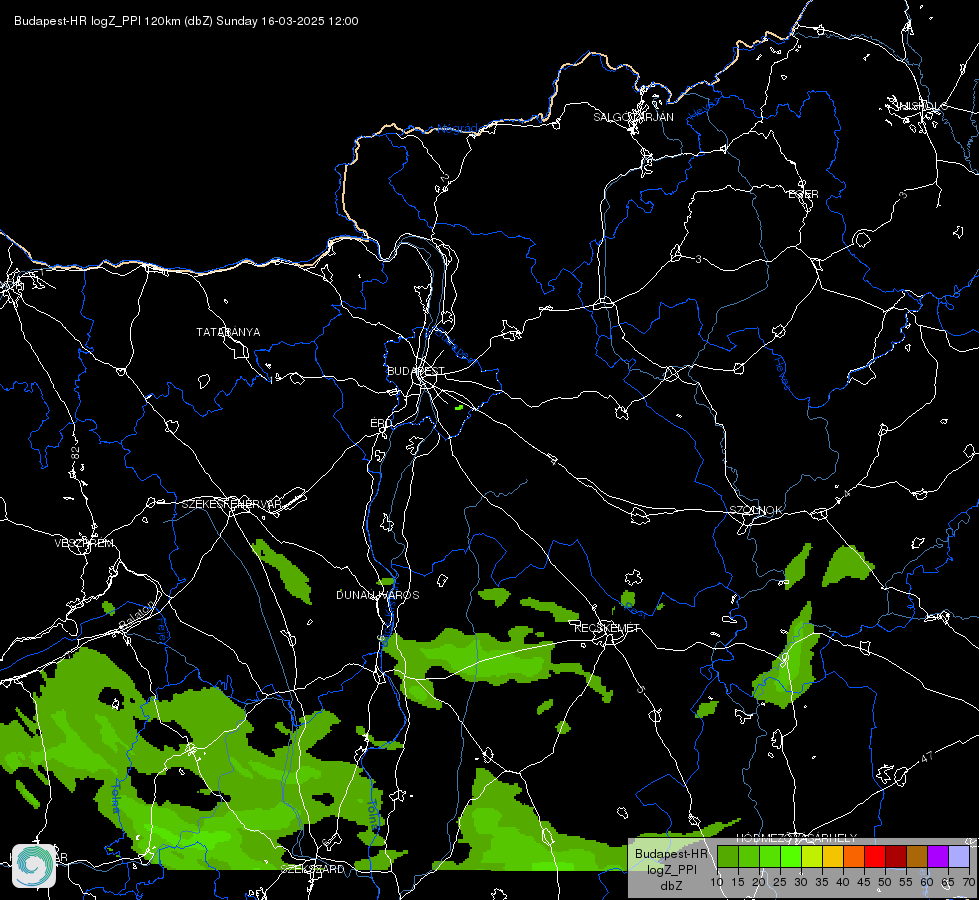The height and width of the screenshot is (900, 979).
Task: Click the EGER city label
Action: pos(803,194)
